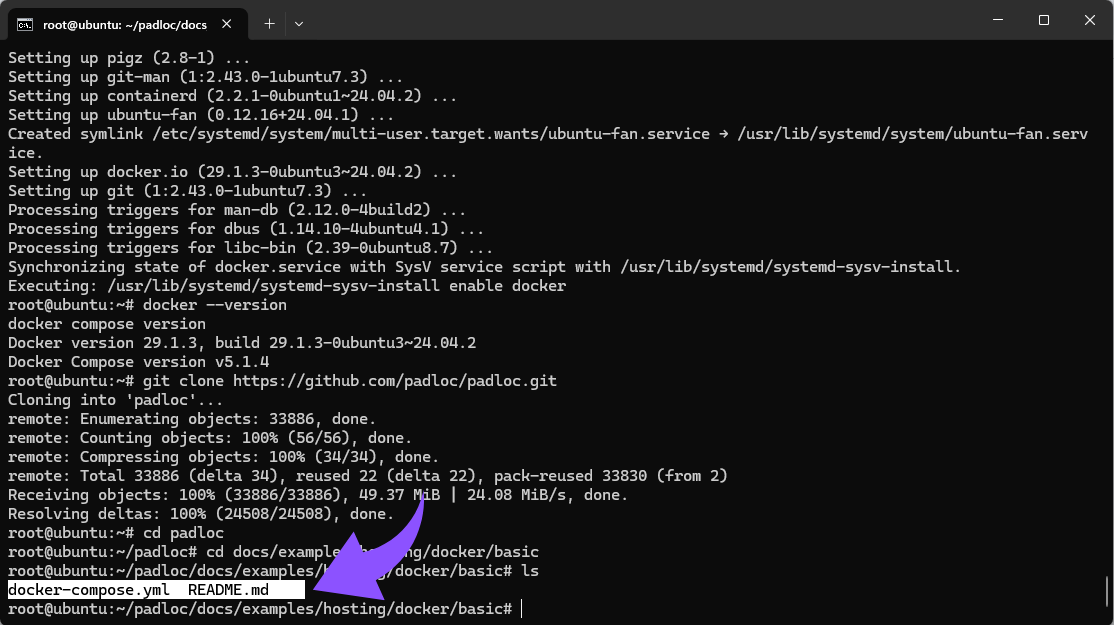This screenshot has height=625, width=1114.
Task: Click 'Processing triggers for man-db' line
Action: [237, 210]
